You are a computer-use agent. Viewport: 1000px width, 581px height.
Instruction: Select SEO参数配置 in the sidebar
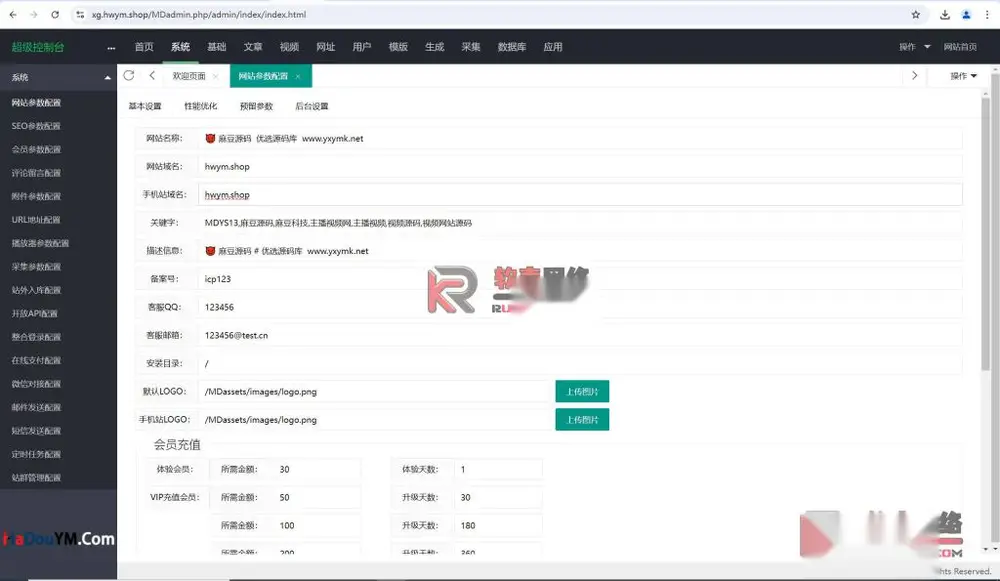click(36, 126)
